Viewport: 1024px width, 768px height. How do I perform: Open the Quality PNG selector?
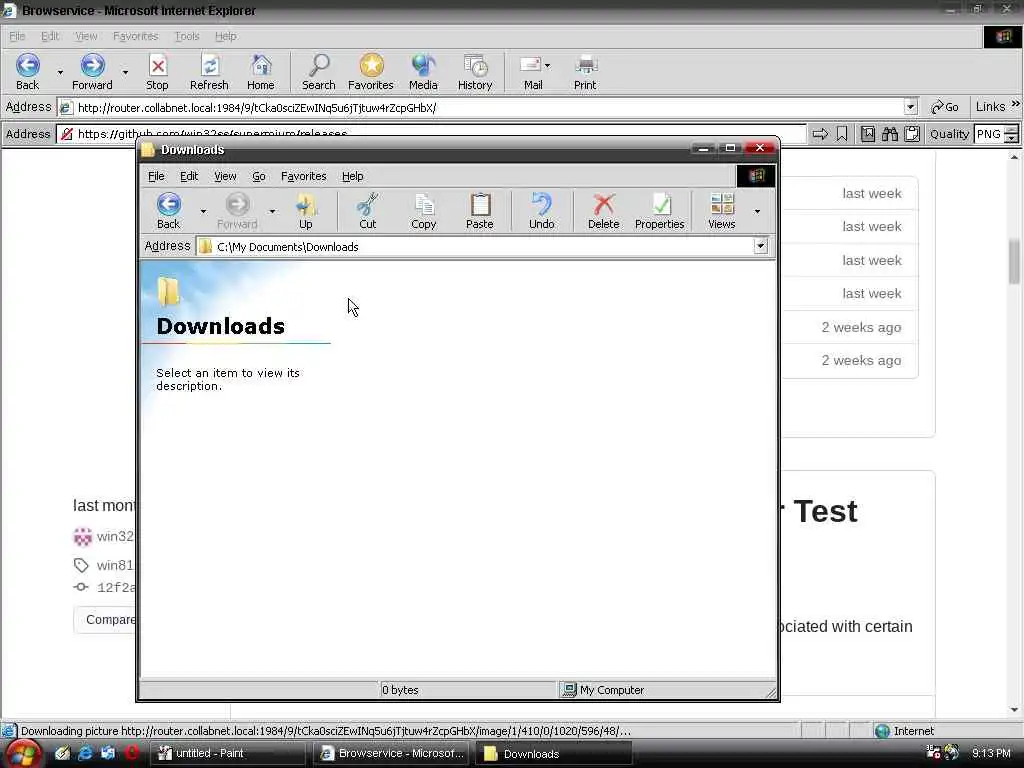(x=996, y=134)
